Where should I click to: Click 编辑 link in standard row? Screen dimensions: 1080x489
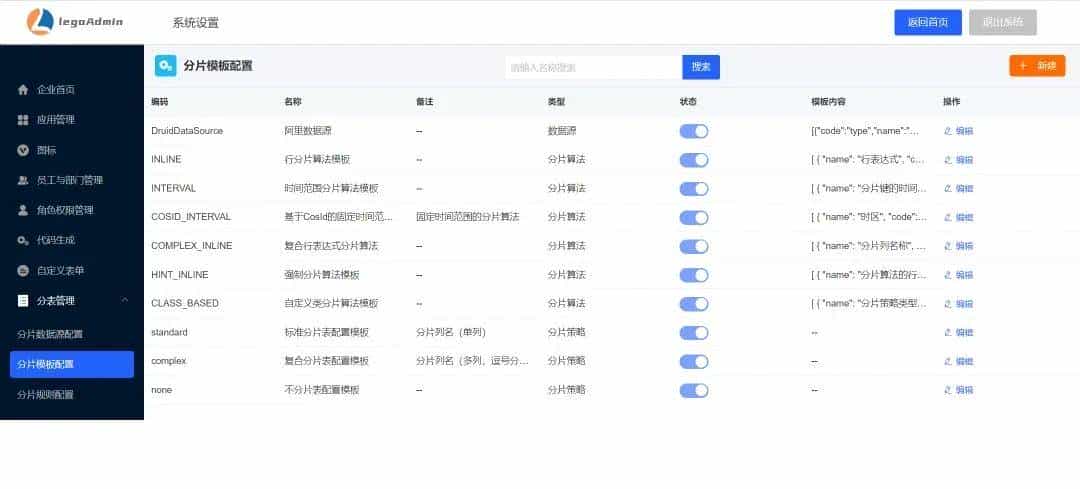coord(964,333)
